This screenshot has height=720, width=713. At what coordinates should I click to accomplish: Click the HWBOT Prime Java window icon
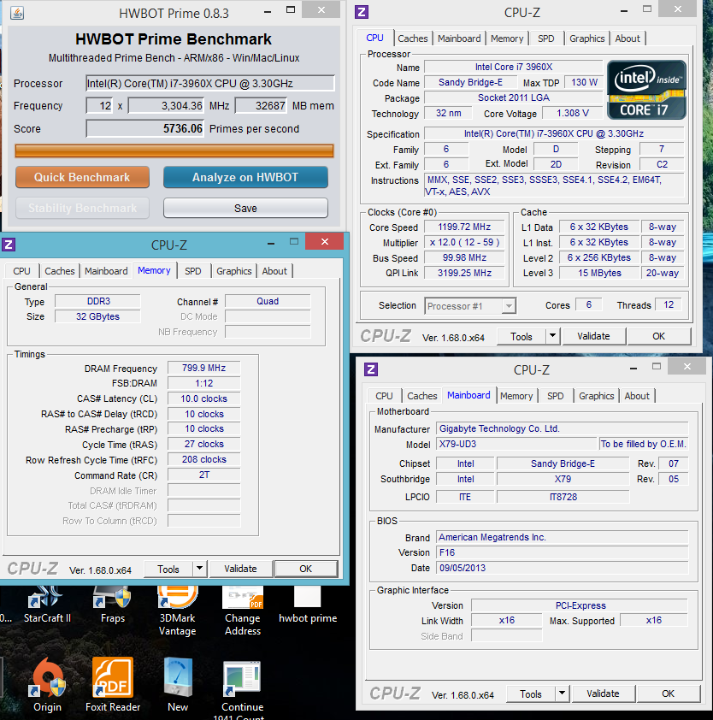pos(17,12)
